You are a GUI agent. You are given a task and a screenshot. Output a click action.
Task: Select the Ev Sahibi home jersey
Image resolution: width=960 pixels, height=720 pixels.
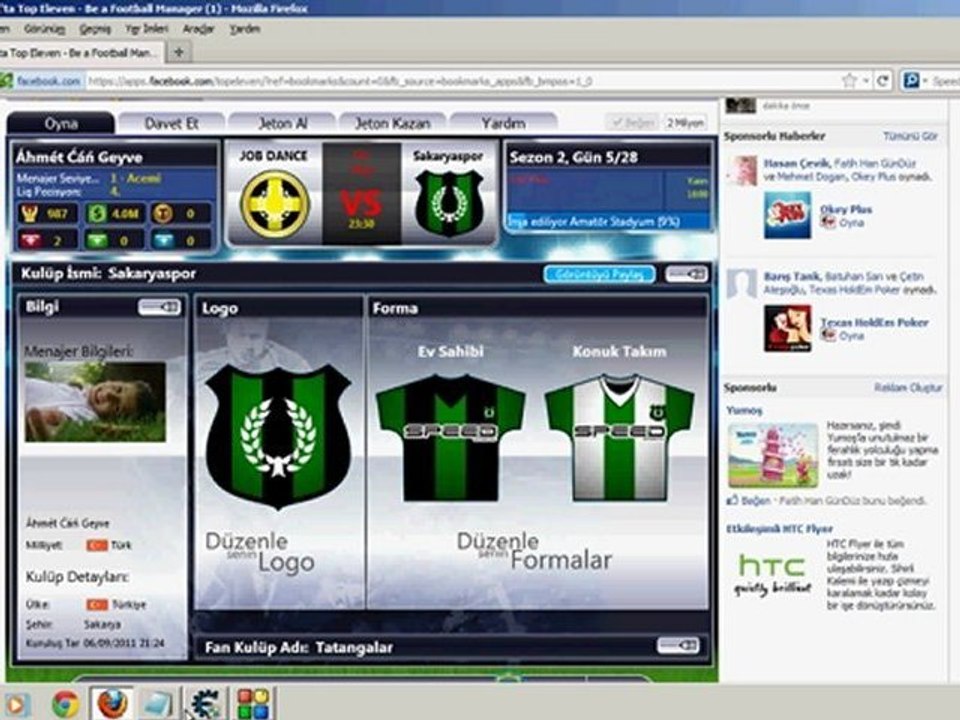(451, 437)
